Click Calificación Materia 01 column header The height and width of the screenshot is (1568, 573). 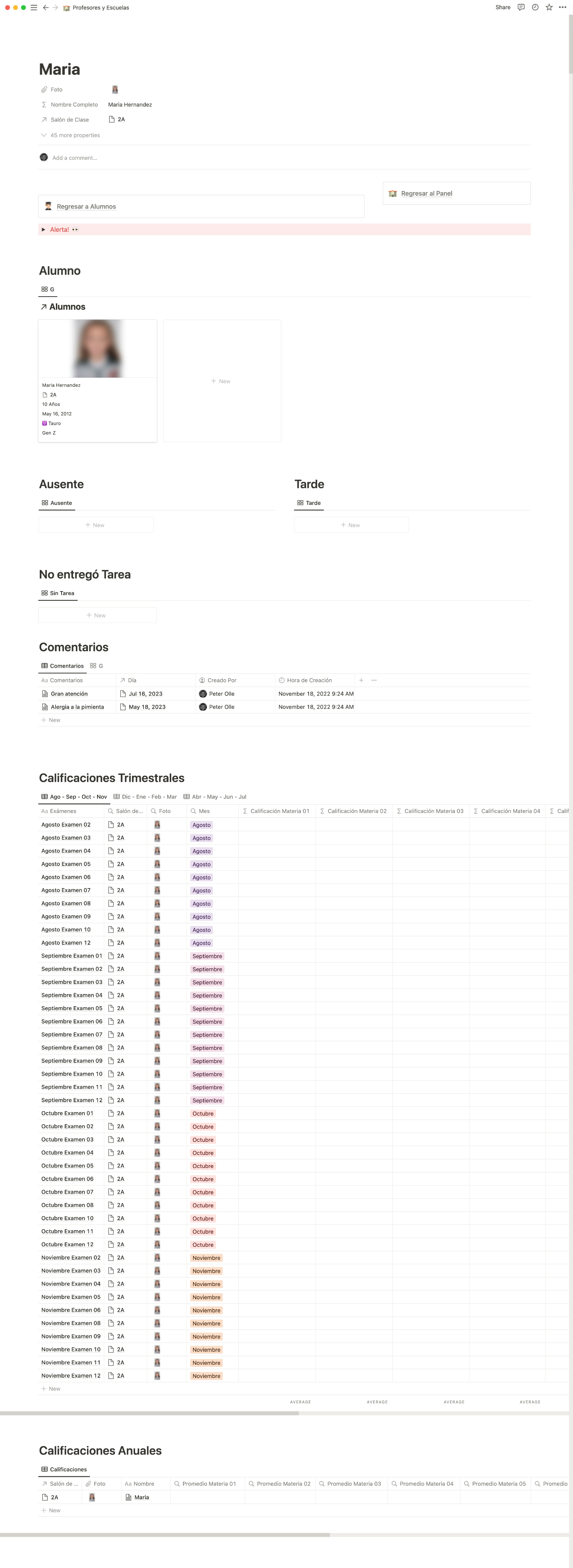277,811
